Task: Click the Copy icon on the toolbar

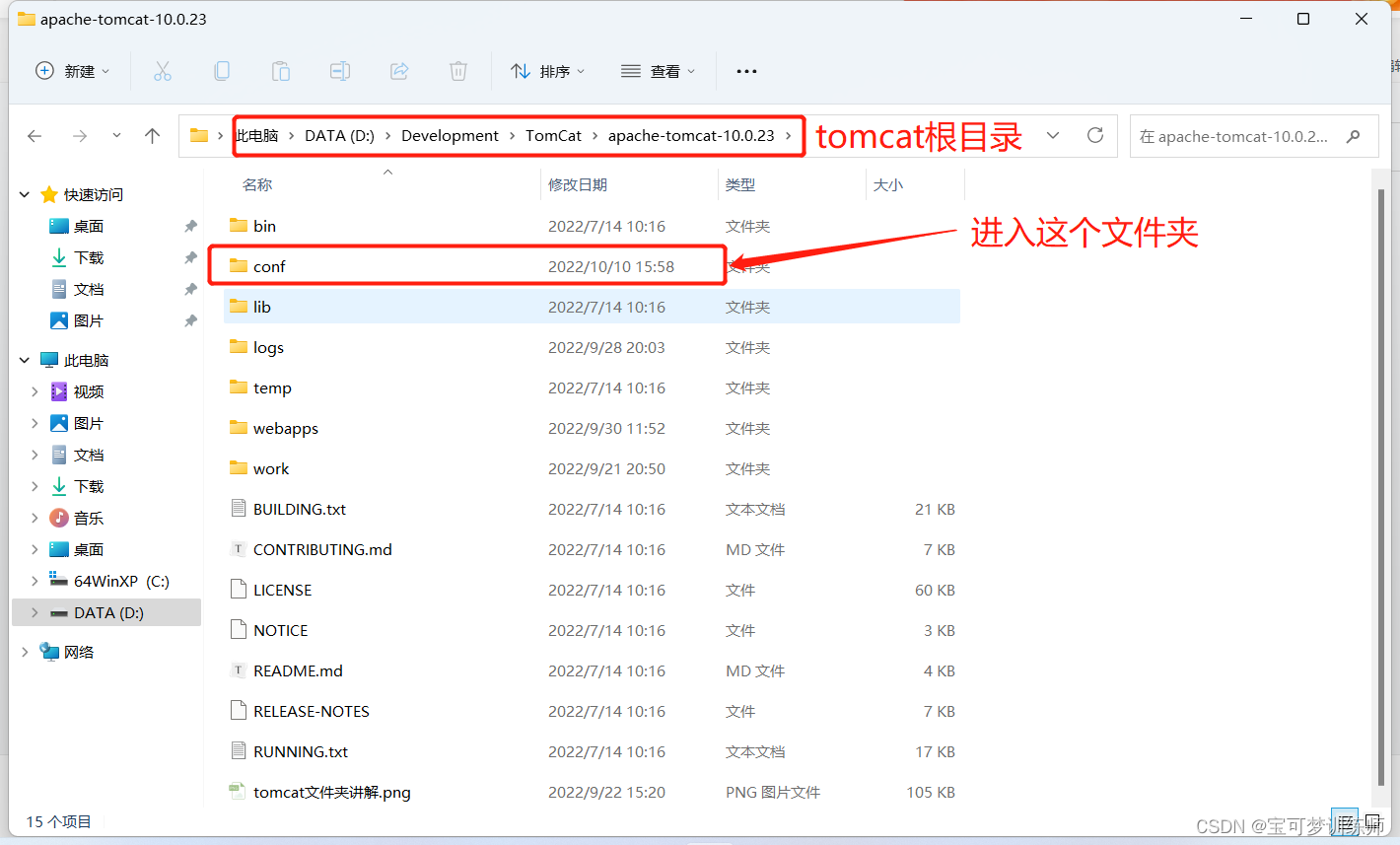Action: [x=221, y=70]
